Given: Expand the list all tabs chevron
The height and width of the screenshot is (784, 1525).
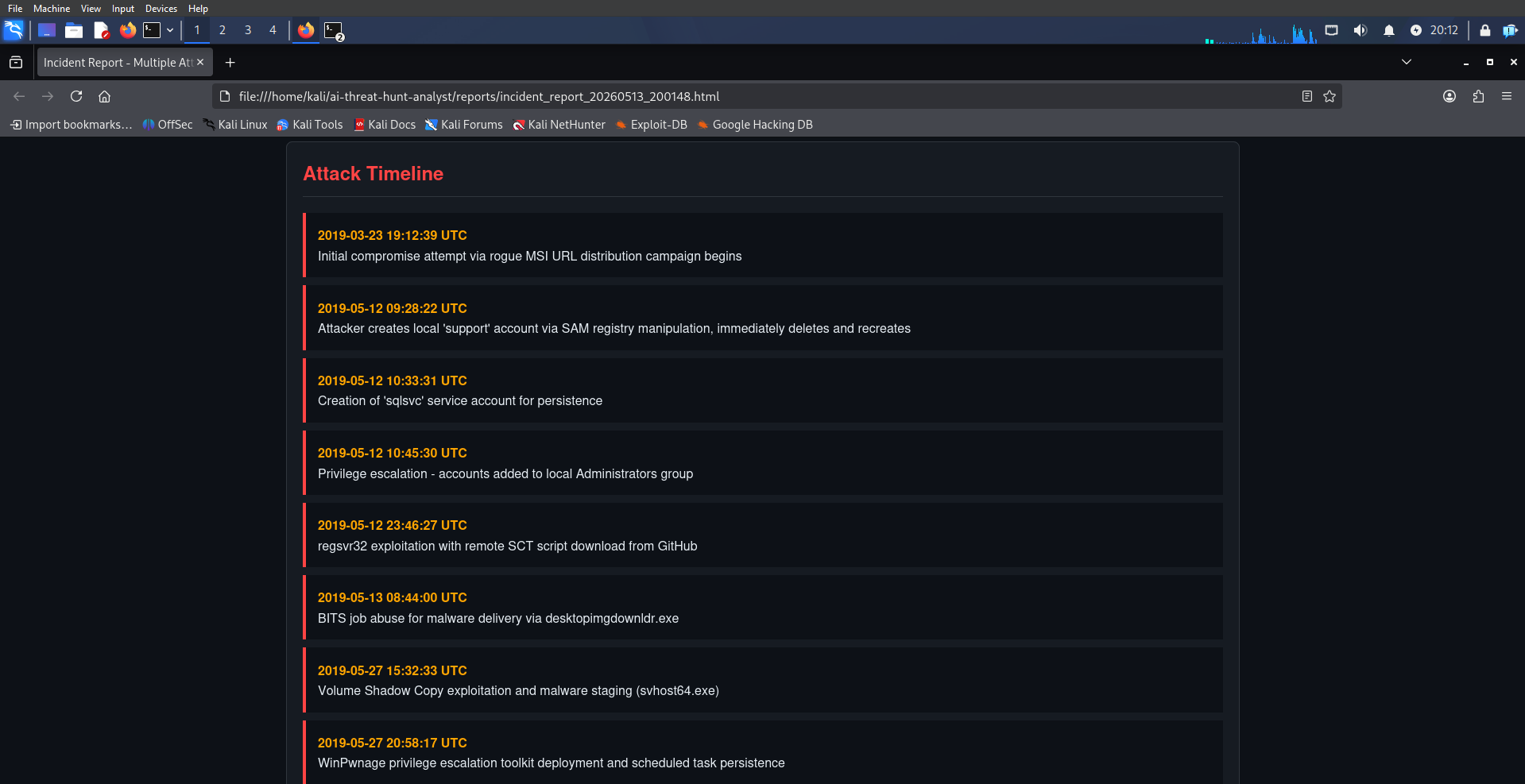Looking at the screenshot, I should point(1407,62).
